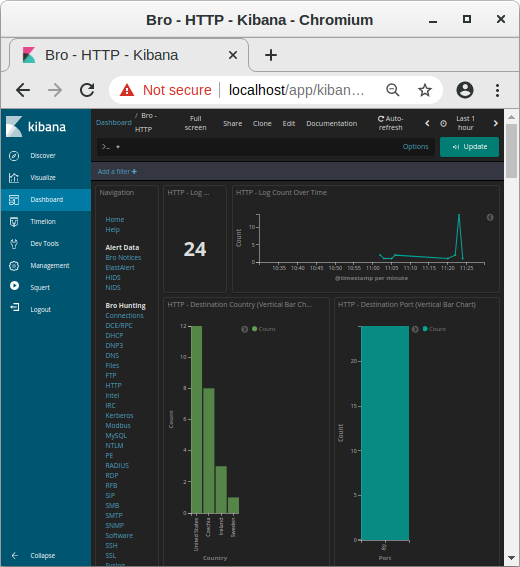Open the NIDS link
Screen dimensions: 520x567
[113, 287]
